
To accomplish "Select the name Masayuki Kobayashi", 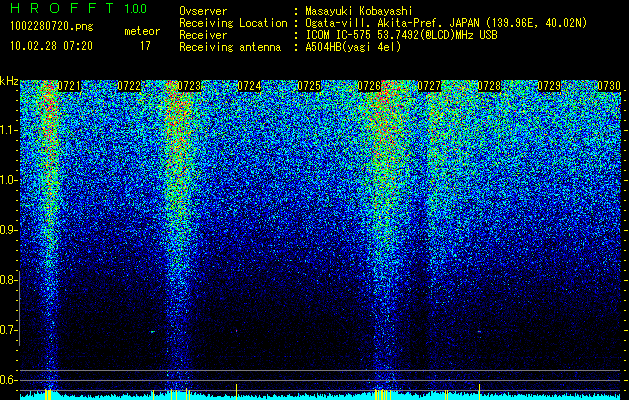I will click(359, 11).
